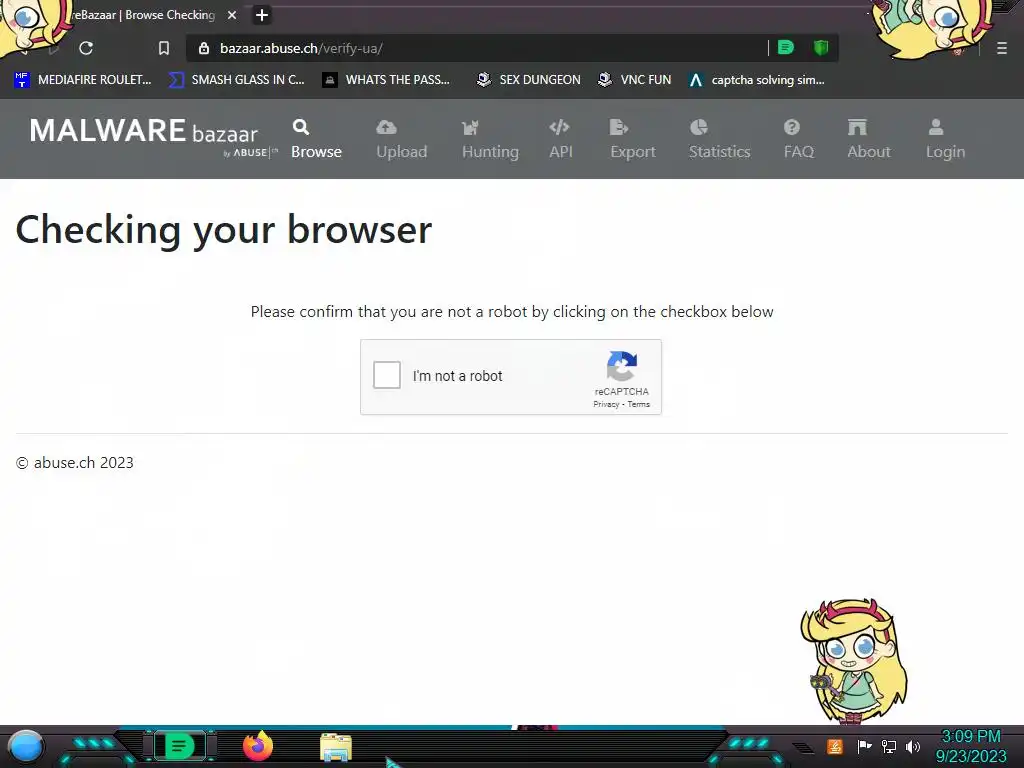This screenshot has height=768, width=1024.
Task: Go to the Browse page in navbar
Action: [316, 139]
